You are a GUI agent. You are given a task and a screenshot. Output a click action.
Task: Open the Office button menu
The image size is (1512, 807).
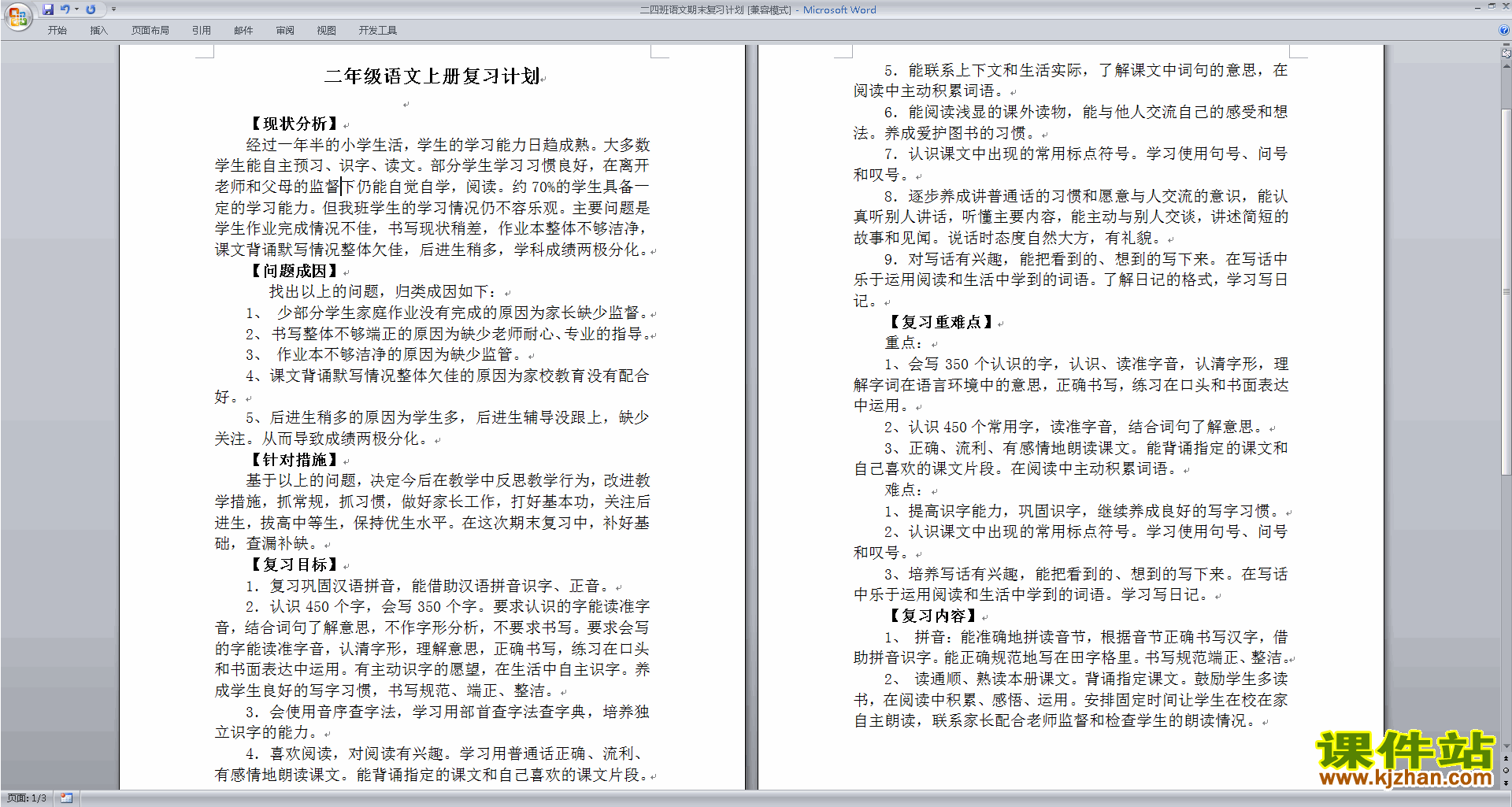pyautogui.click(x=17, y=15)
